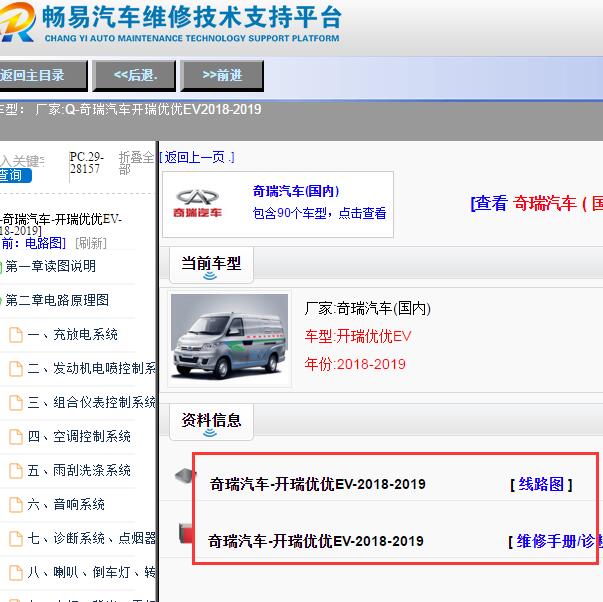The image size is (603, 602).
Task: Open 六、音响系统 tree item
Action: [66, 504]
